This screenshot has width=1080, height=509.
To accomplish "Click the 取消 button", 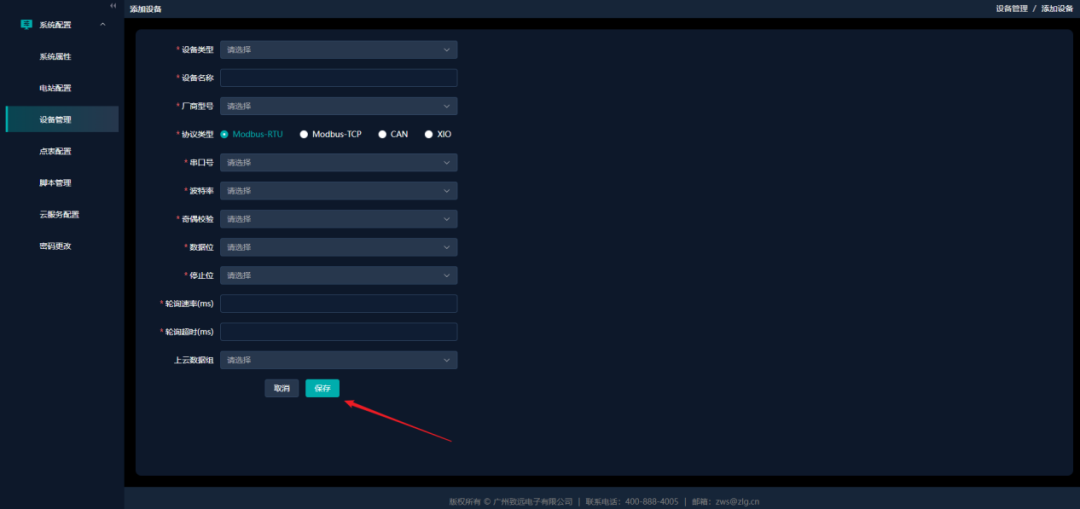I will (x=282, y=388).
